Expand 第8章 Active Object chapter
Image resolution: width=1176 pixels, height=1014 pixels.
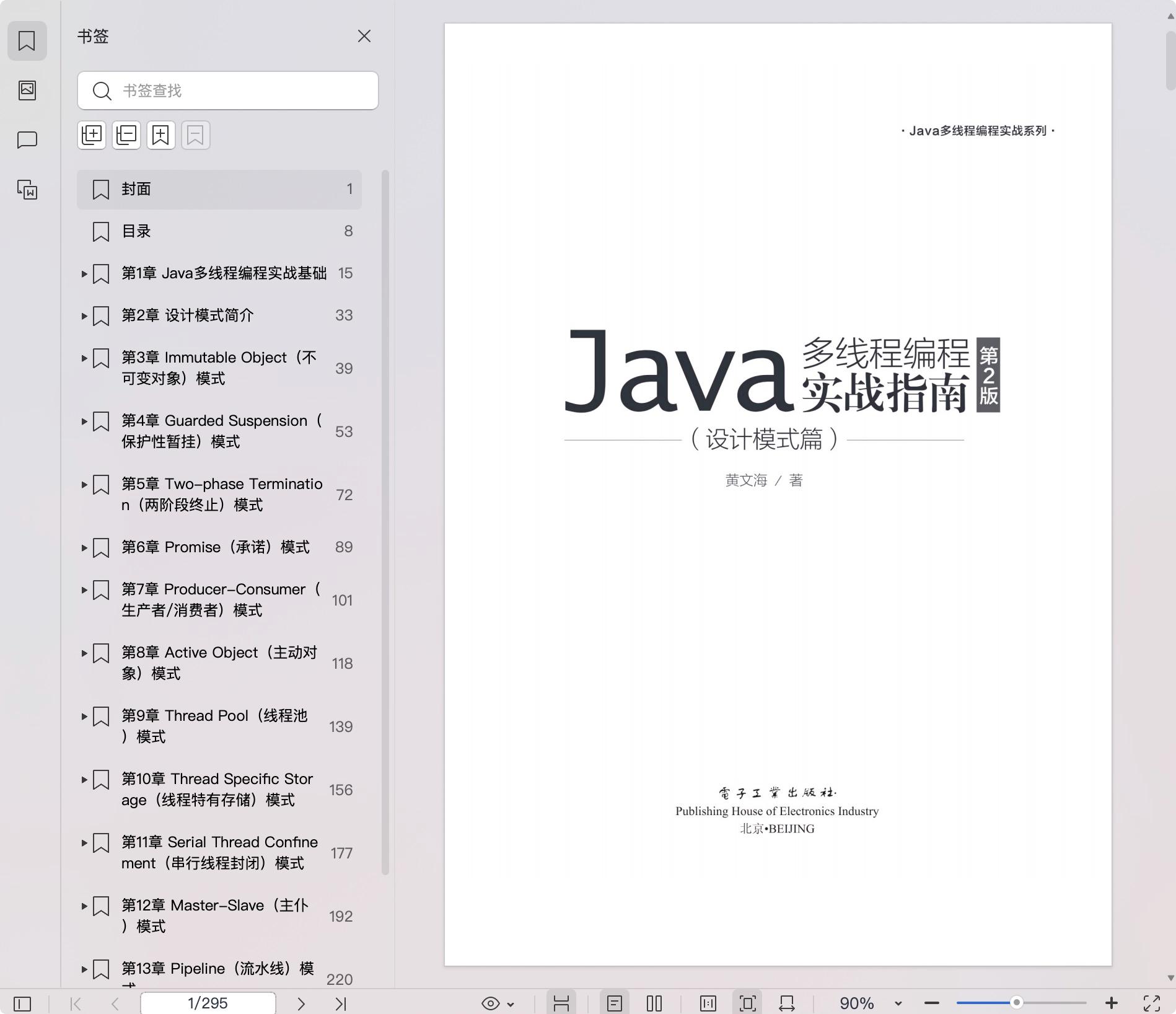pyautogui.click(x=84, y=653)
